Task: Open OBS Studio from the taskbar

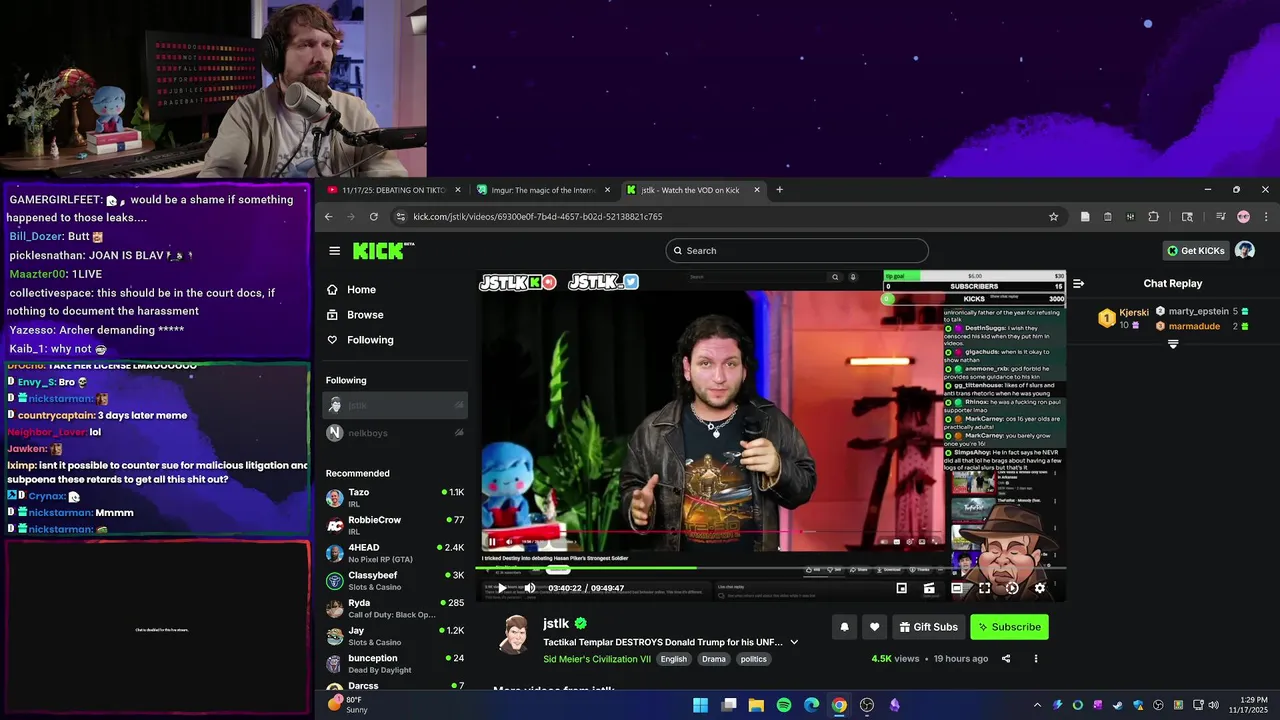Action: (x=867, y=705)
